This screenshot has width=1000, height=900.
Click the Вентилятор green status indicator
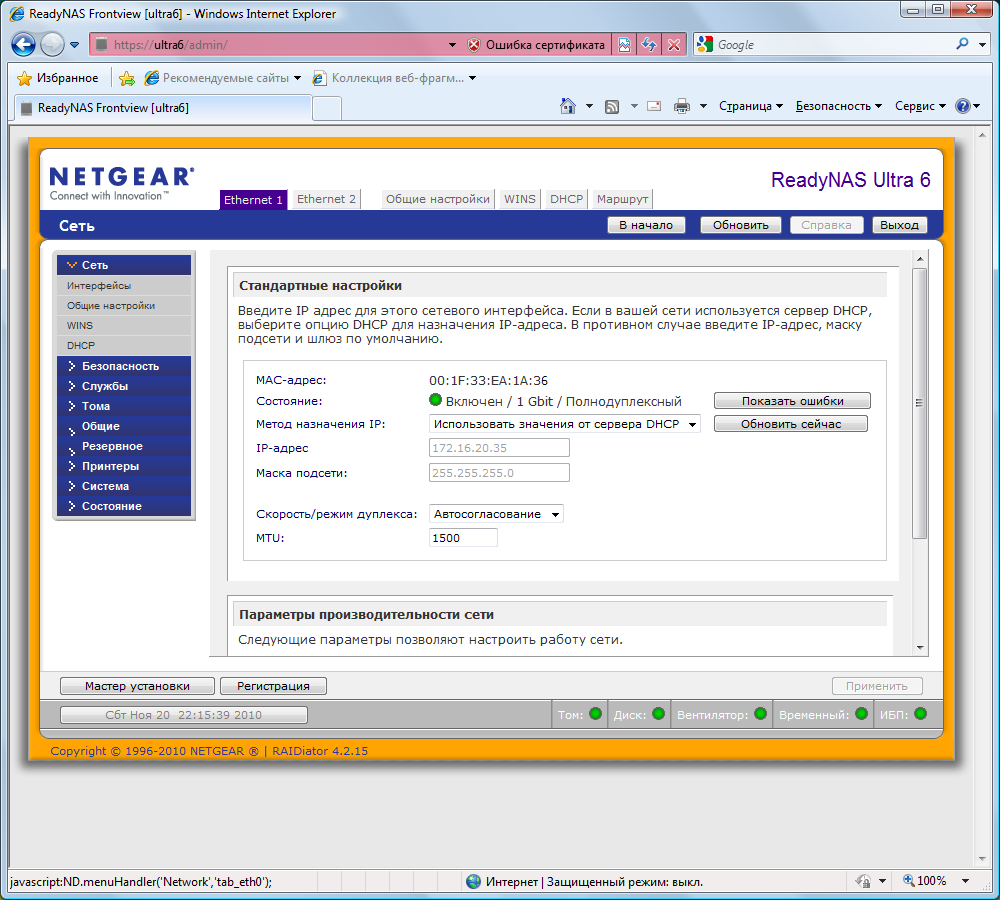click(760, 714)
